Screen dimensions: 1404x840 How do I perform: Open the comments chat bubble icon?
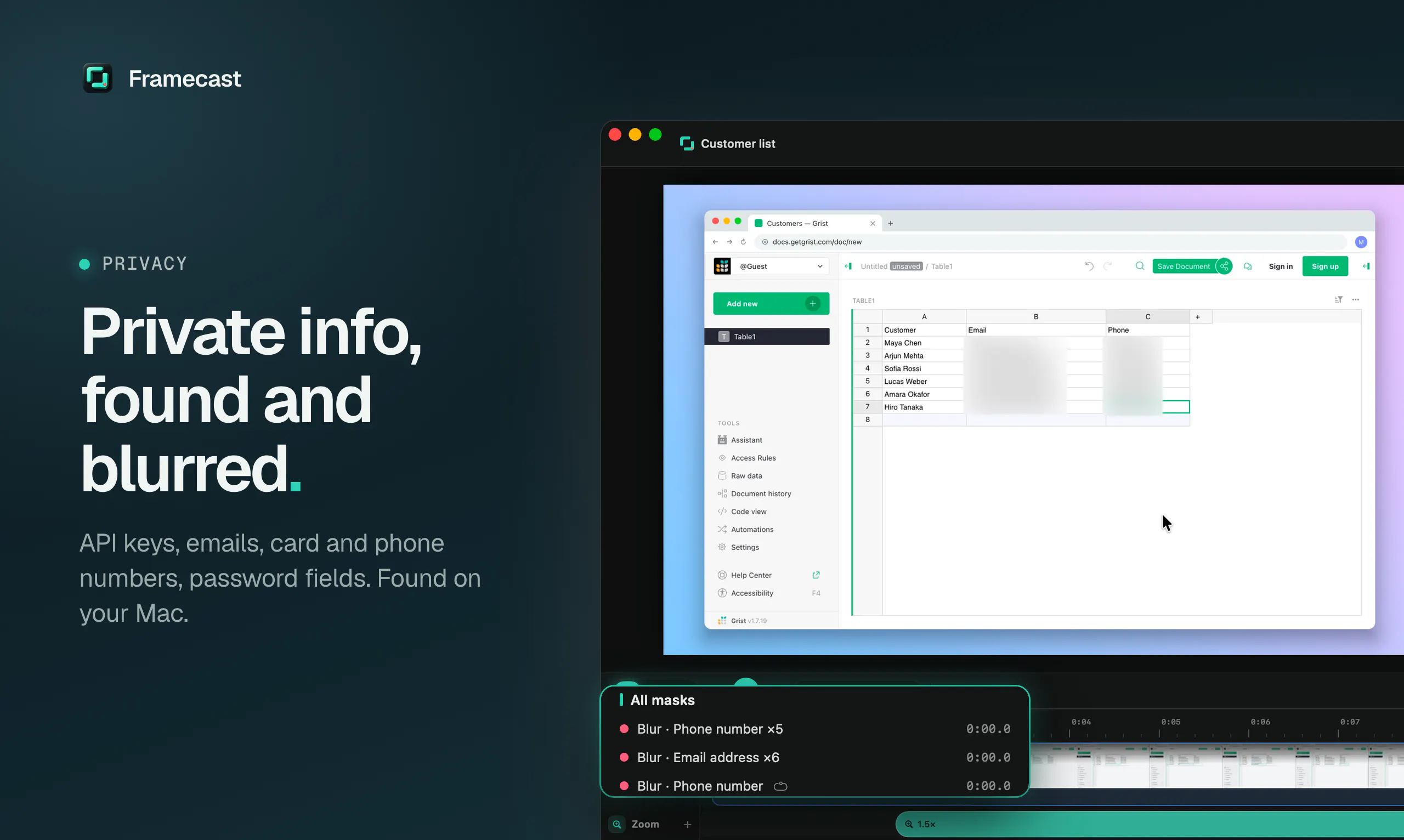pyautogui.click(x=1248, y=266)
